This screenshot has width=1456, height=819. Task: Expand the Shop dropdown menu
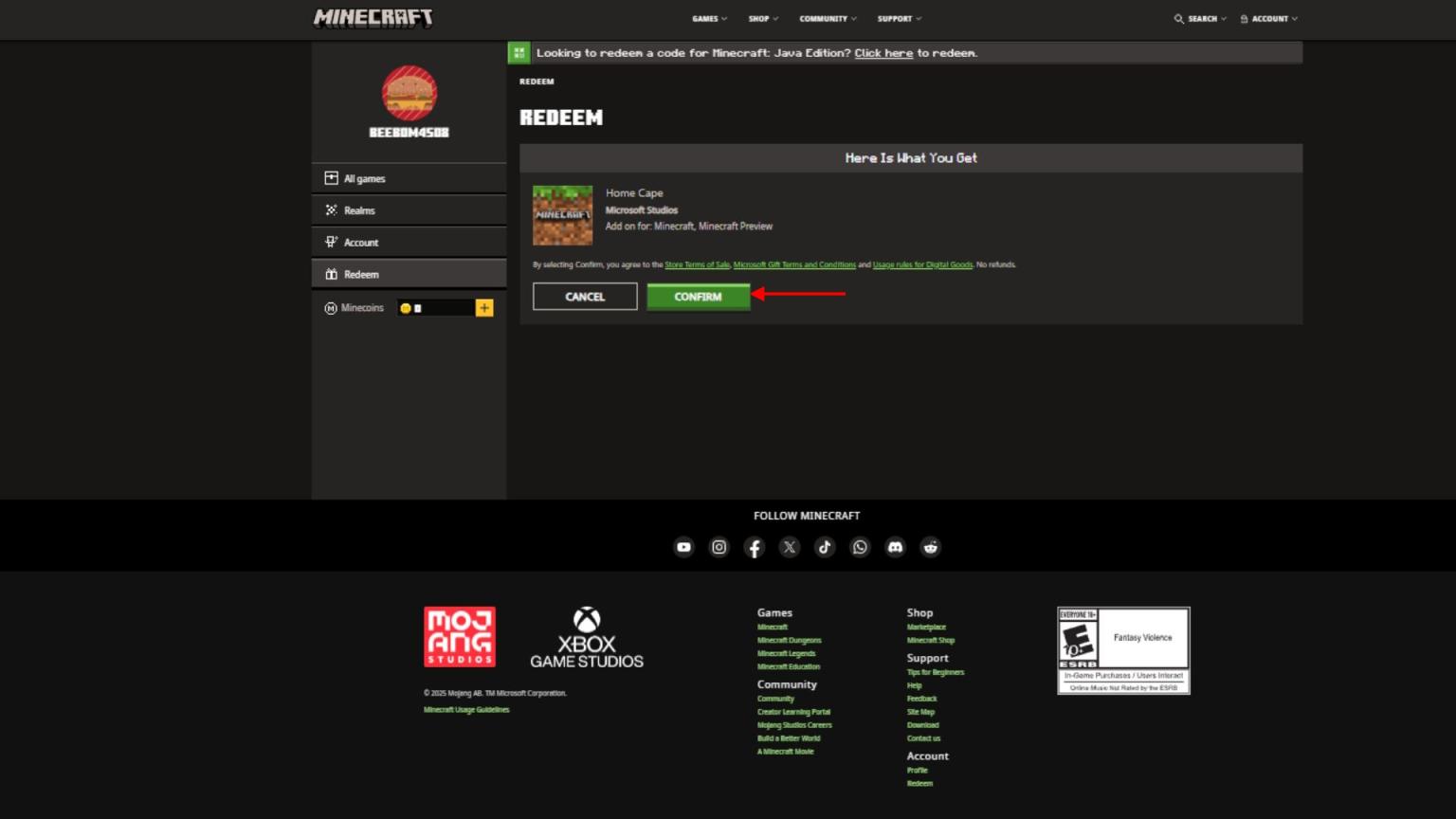(763, 19)
